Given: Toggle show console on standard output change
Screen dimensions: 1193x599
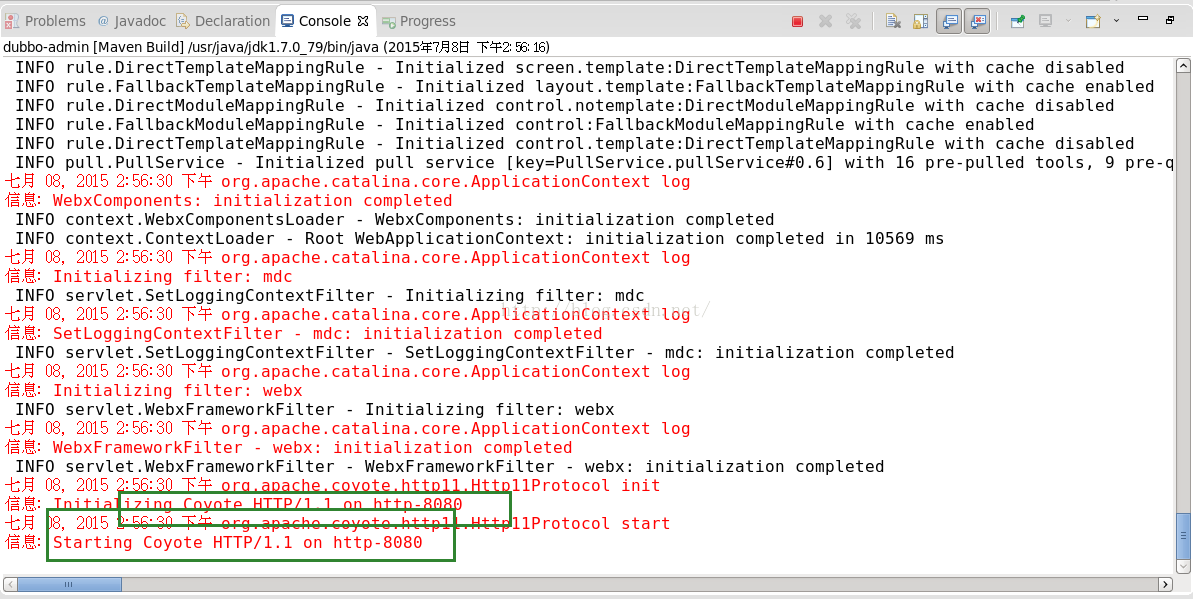Looking at the screenshot, I should pos(949,22).
